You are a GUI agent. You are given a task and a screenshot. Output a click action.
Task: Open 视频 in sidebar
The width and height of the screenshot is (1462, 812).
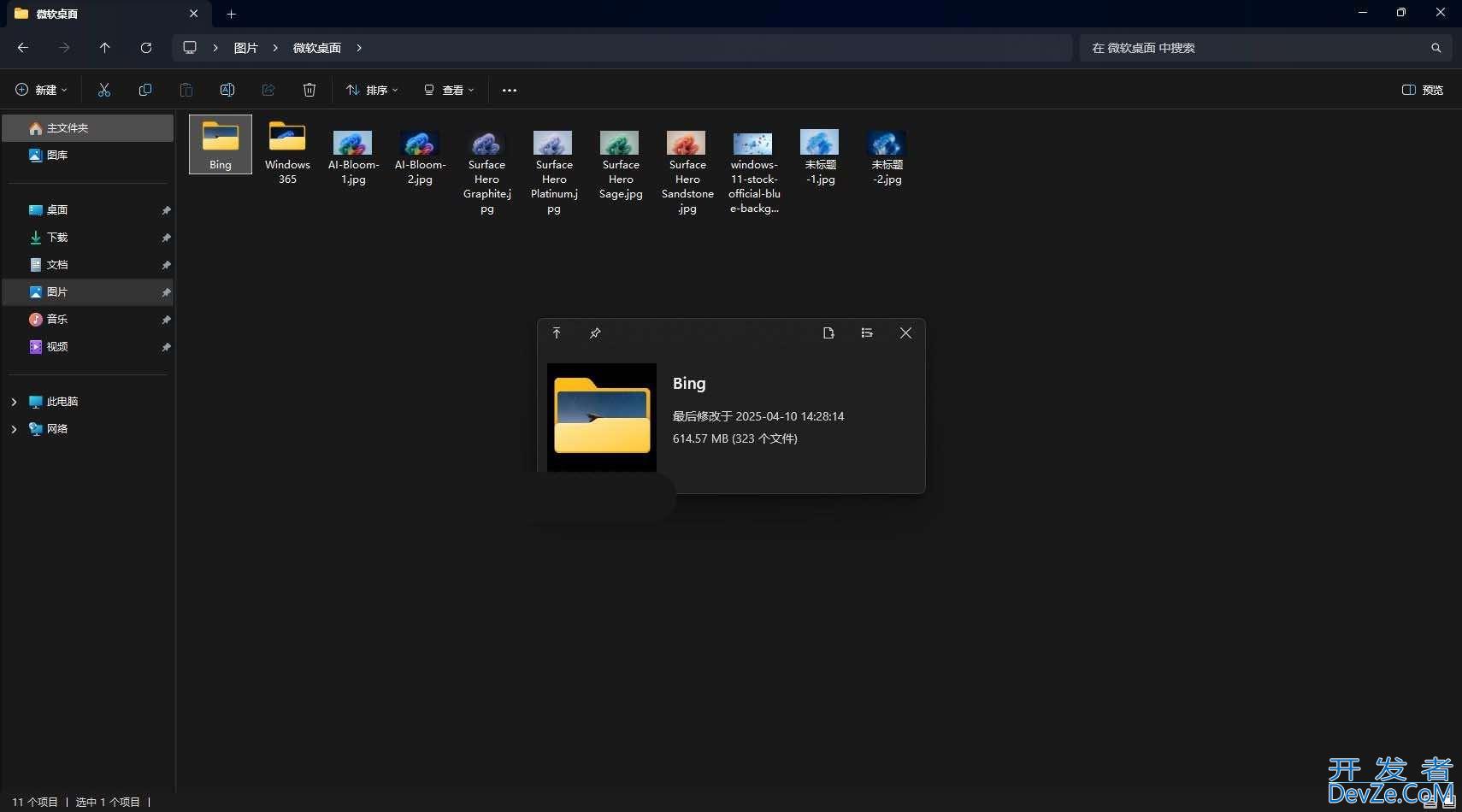pyautogui.click(x=88, y=347)
